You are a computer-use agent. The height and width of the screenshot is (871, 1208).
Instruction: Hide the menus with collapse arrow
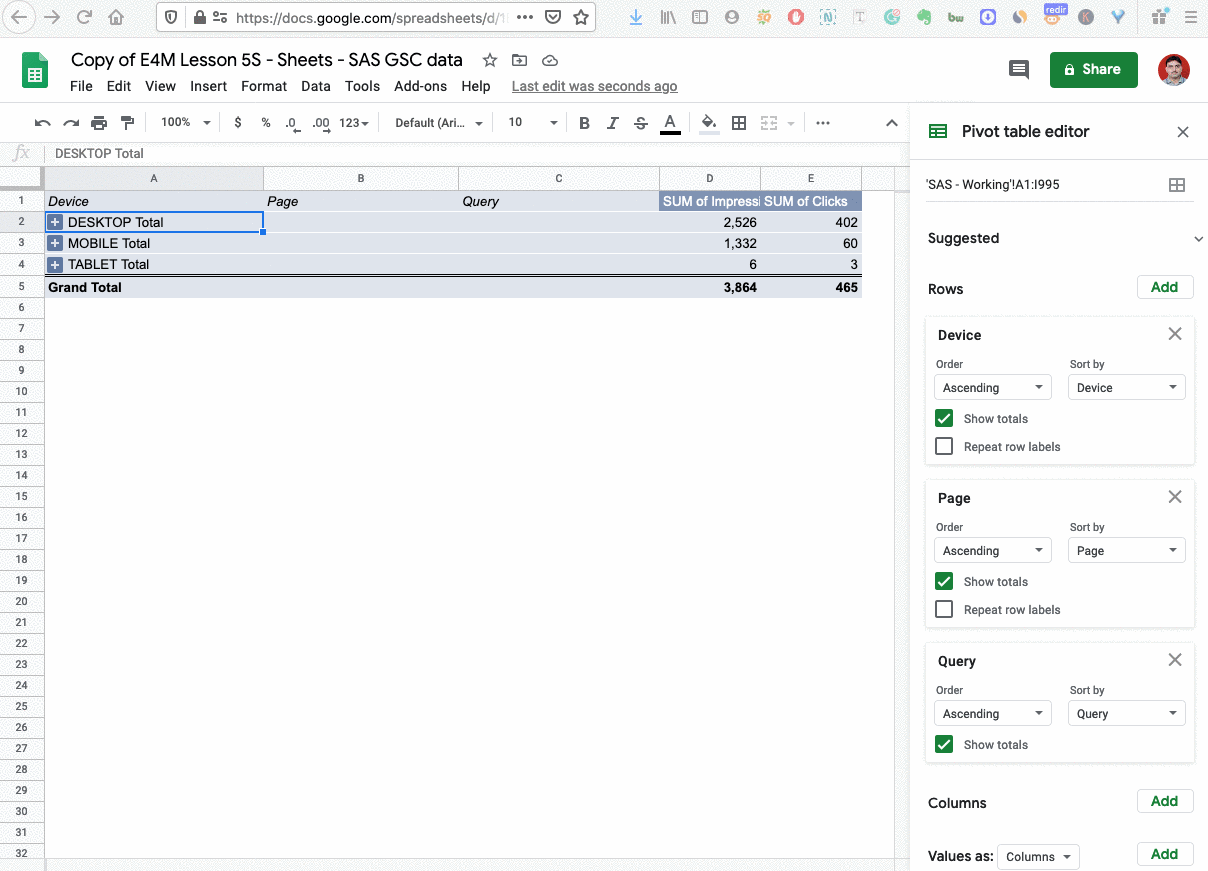tap(892, 123)
